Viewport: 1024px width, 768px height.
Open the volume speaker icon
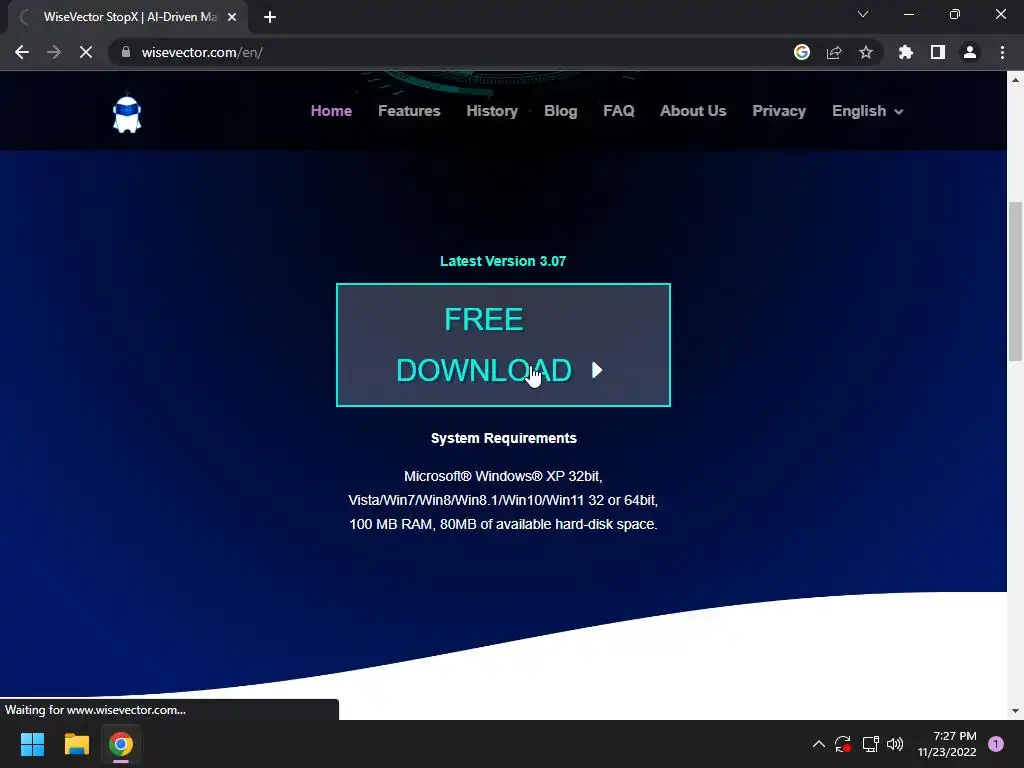coord(895,744)
